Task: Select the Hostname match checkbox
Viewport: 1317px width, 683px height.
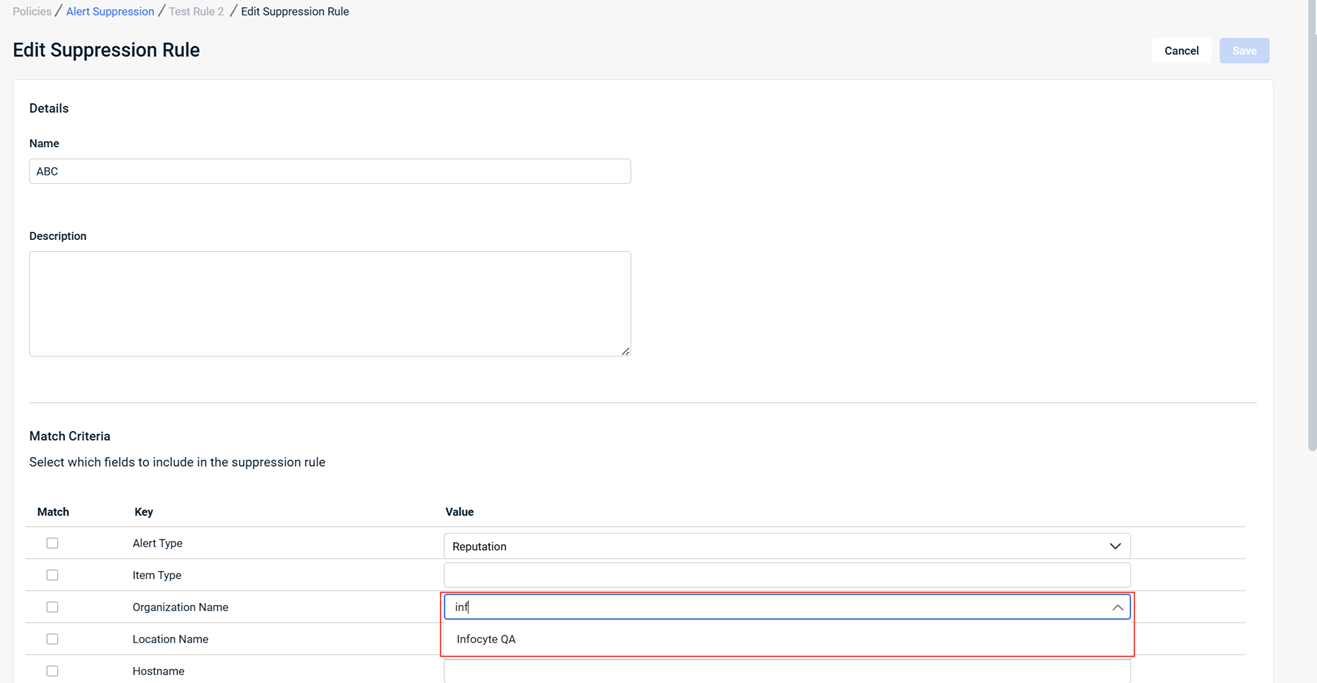Action: pos(52,671)
